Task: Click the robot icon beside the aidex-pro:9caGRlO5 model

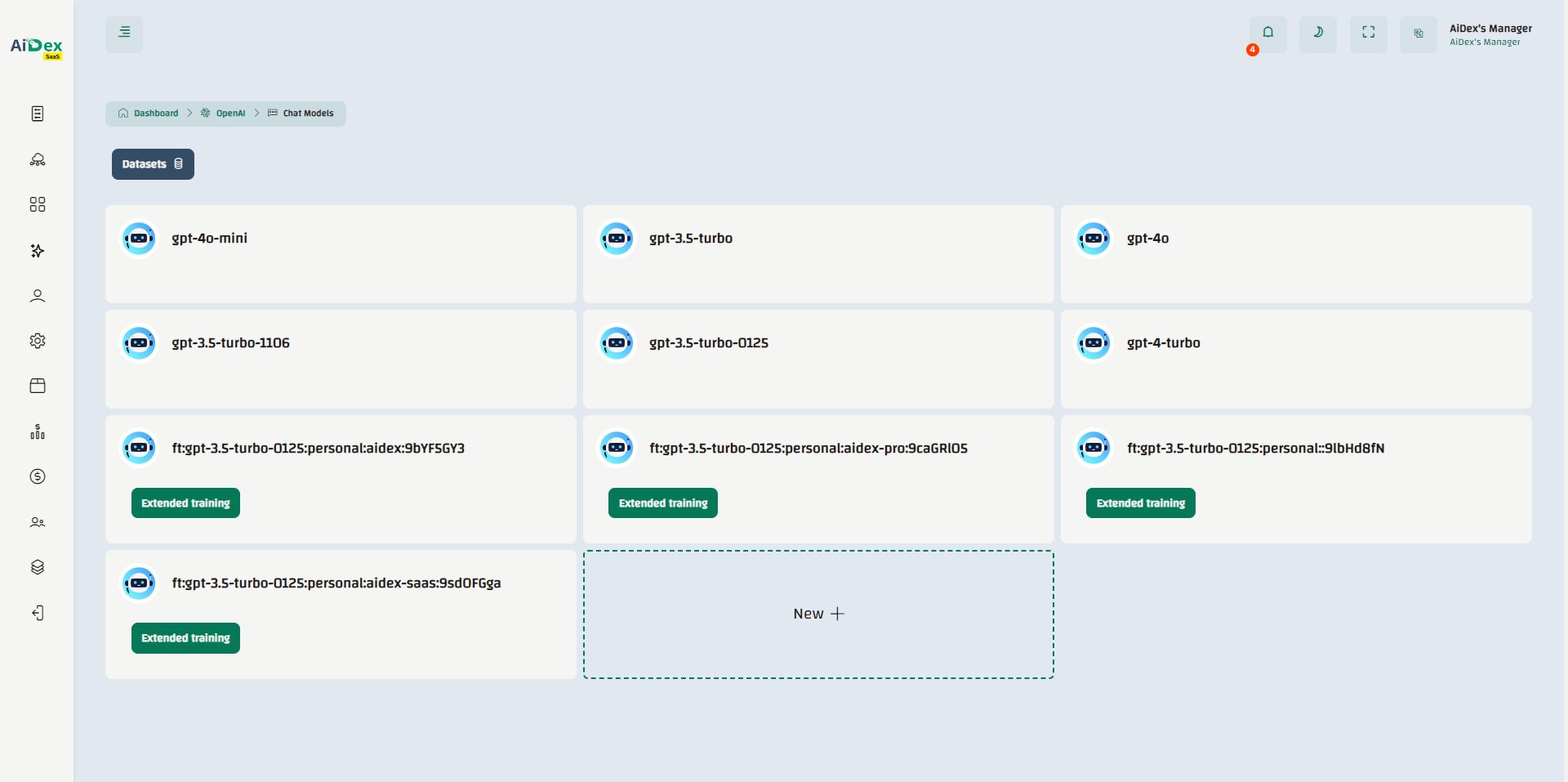Action: 617,448
